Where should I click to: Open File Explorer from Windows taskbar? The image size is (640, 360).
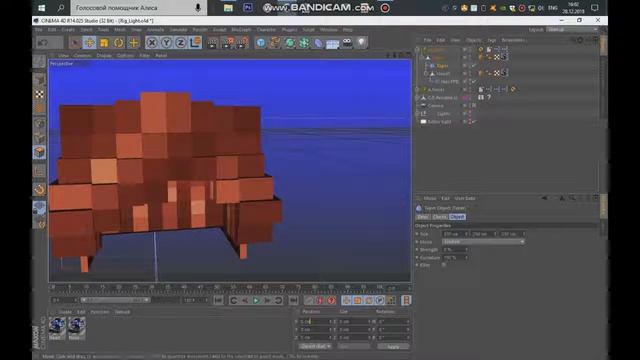coord(228,8)
